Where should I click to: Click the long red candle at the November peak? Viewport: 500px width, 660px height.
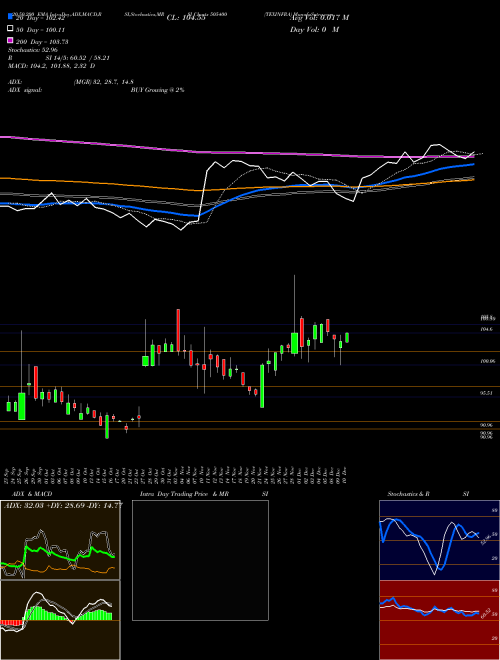(x=178, y=330)
